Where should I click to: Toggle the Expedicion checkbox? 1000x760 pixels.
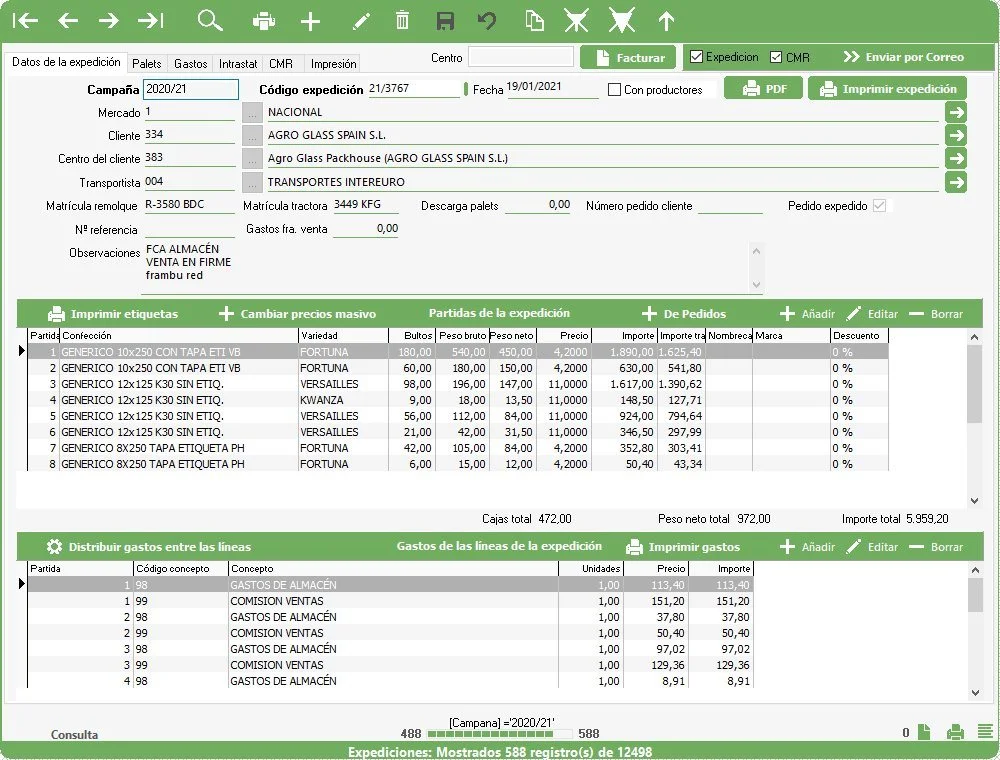[x=696, y=57]
